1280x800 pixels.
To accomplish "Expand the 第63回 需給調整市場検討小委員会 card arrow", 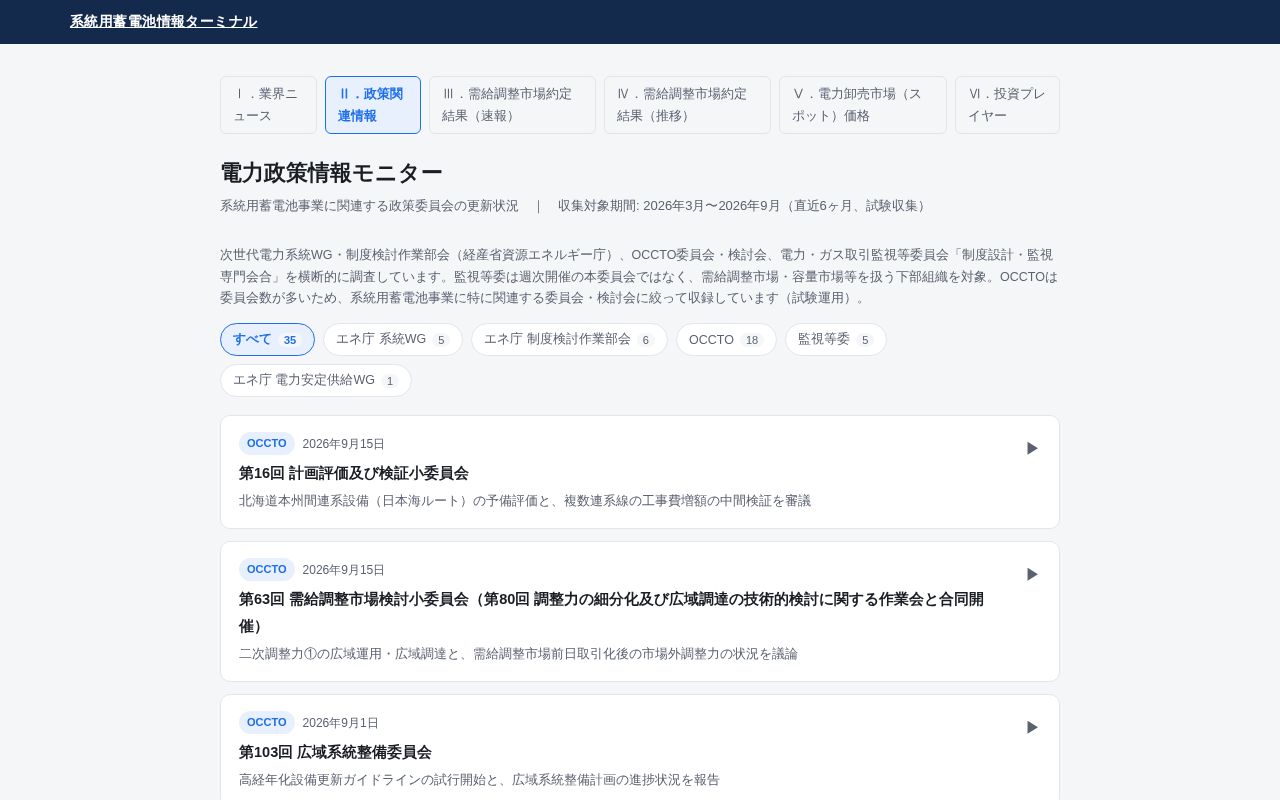I will 1032,574.
